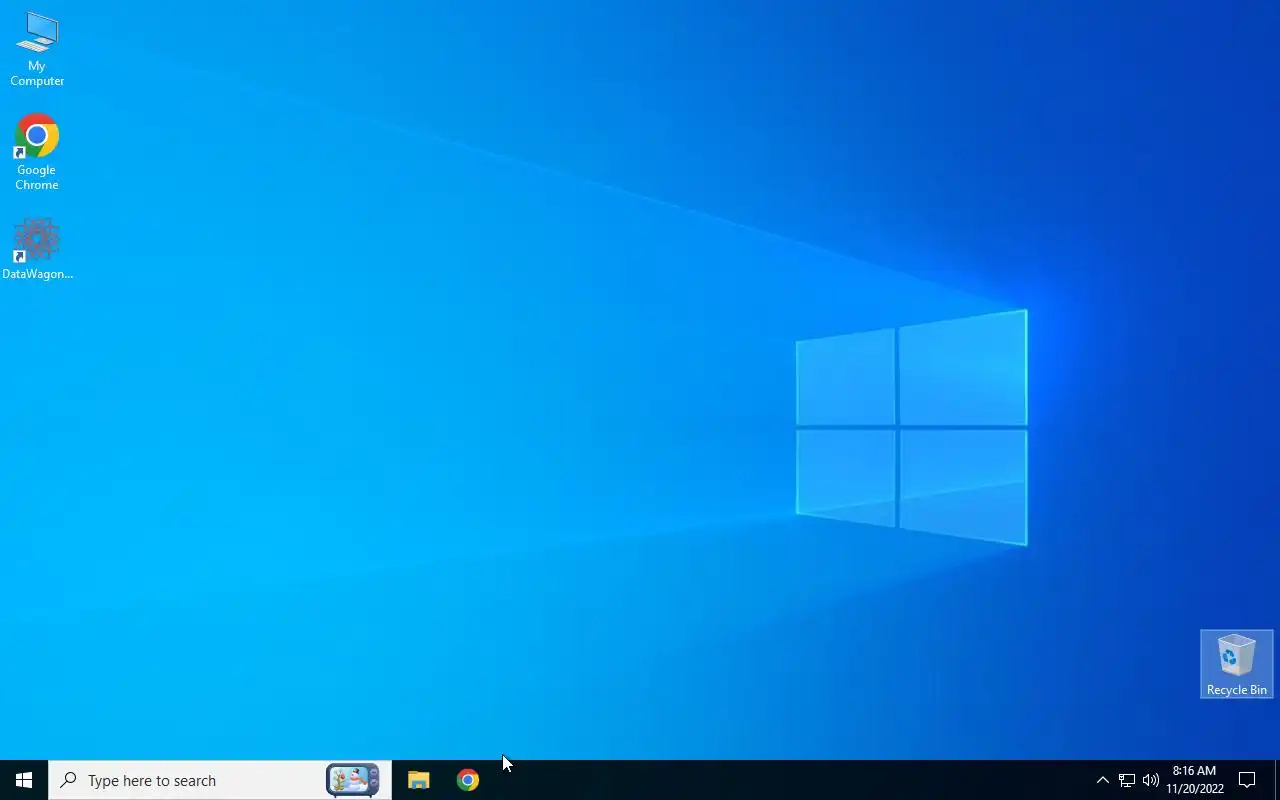Open the Windows Start menu
Viewport: 1280px width, 800px height.
(24, 780)
